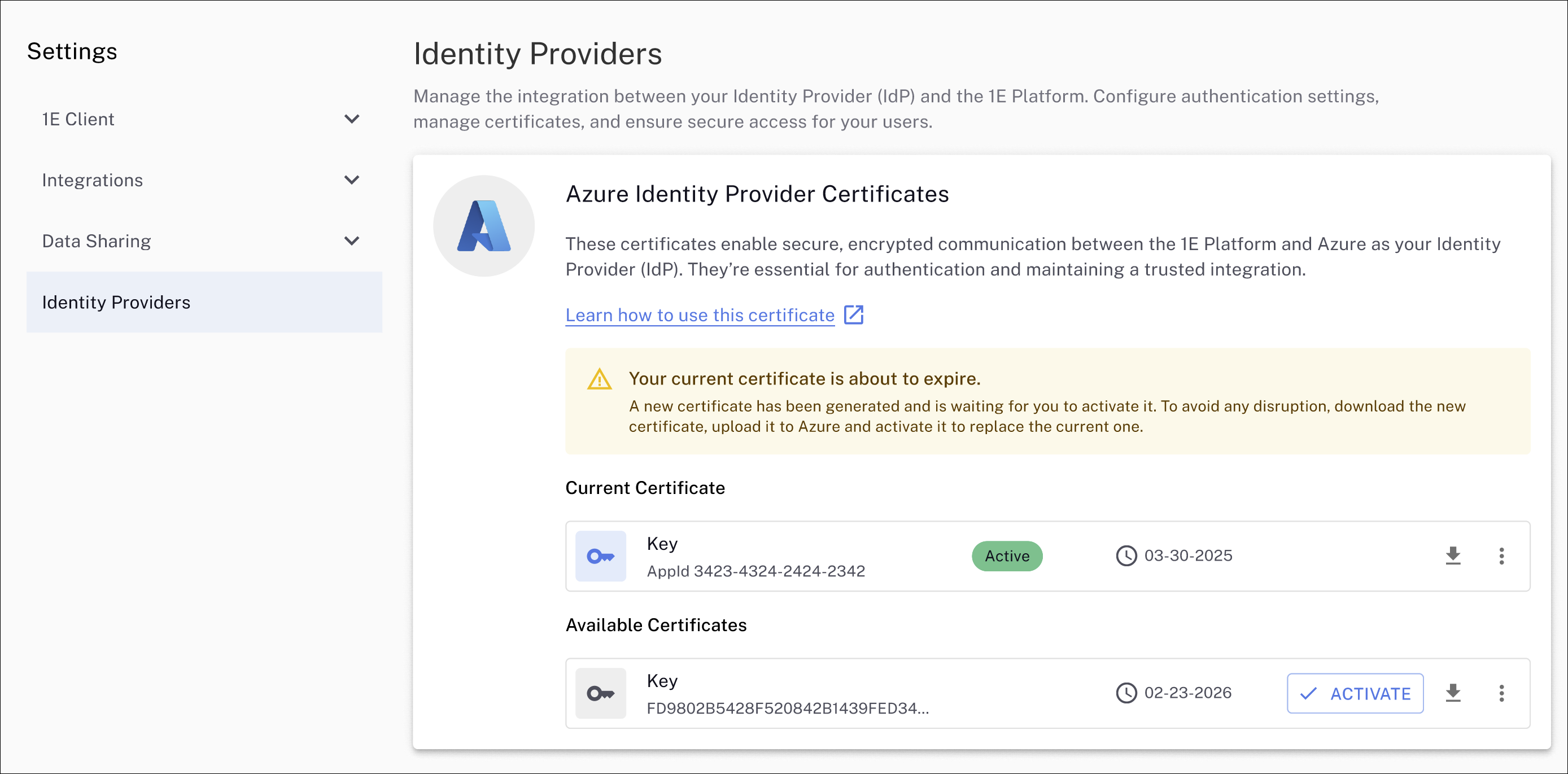Expand the 1E Client settings section

coord(351,119)
